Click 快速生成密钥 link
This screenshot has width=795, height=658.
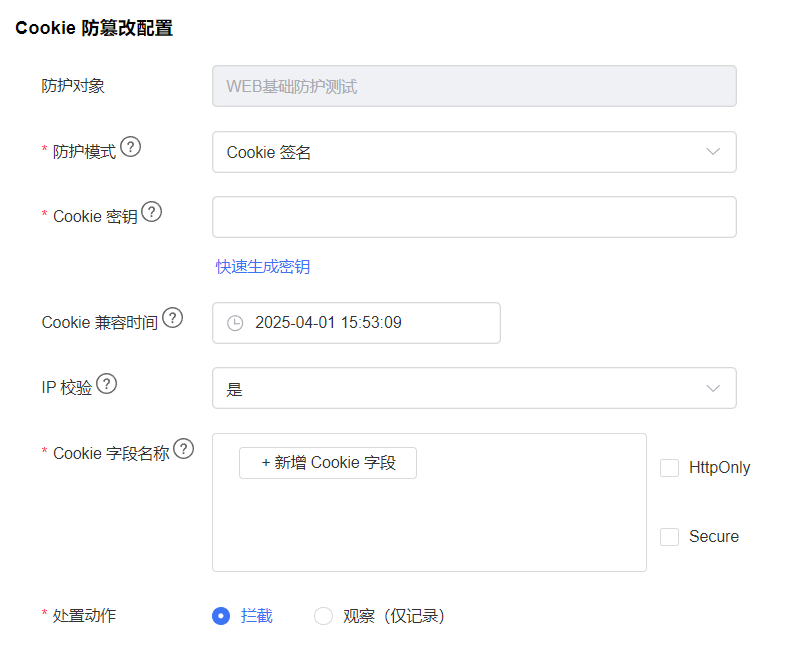(x=263, y=267)
